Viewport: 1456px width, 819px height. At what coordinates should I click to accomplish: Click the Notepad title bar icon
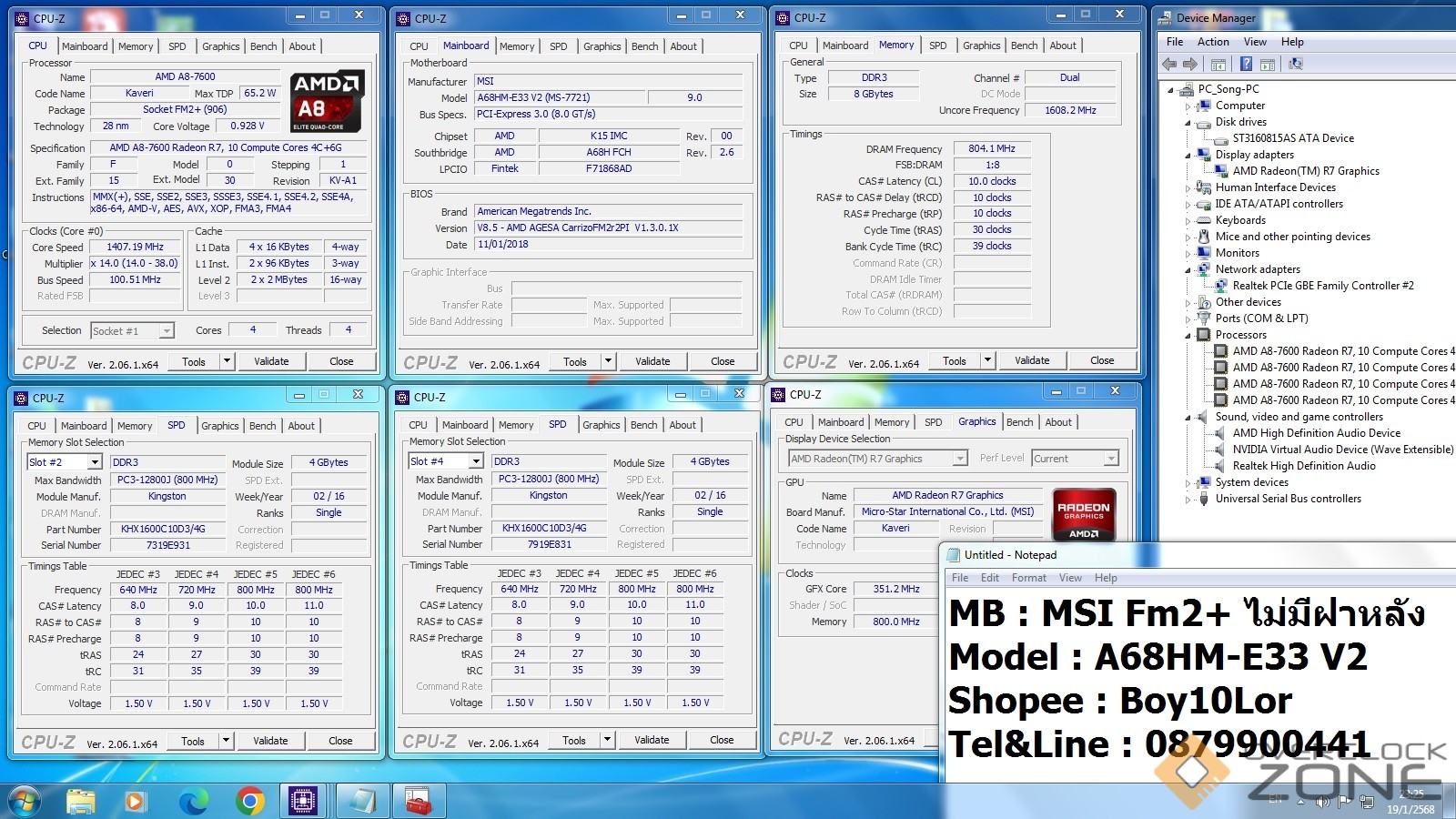click(953, 554)
